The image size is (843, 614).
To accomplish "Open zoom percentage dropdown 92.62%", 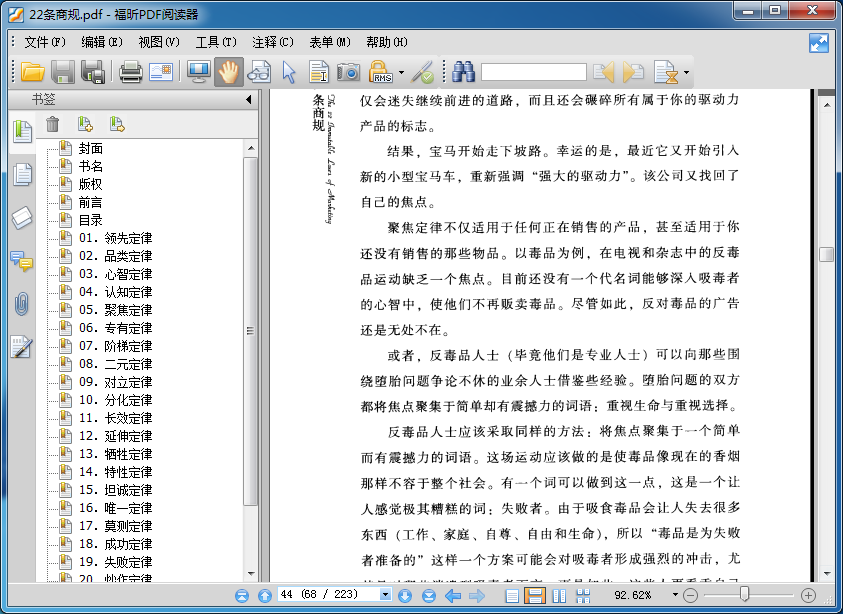I will pyautogui.click(x=675, y=595).
